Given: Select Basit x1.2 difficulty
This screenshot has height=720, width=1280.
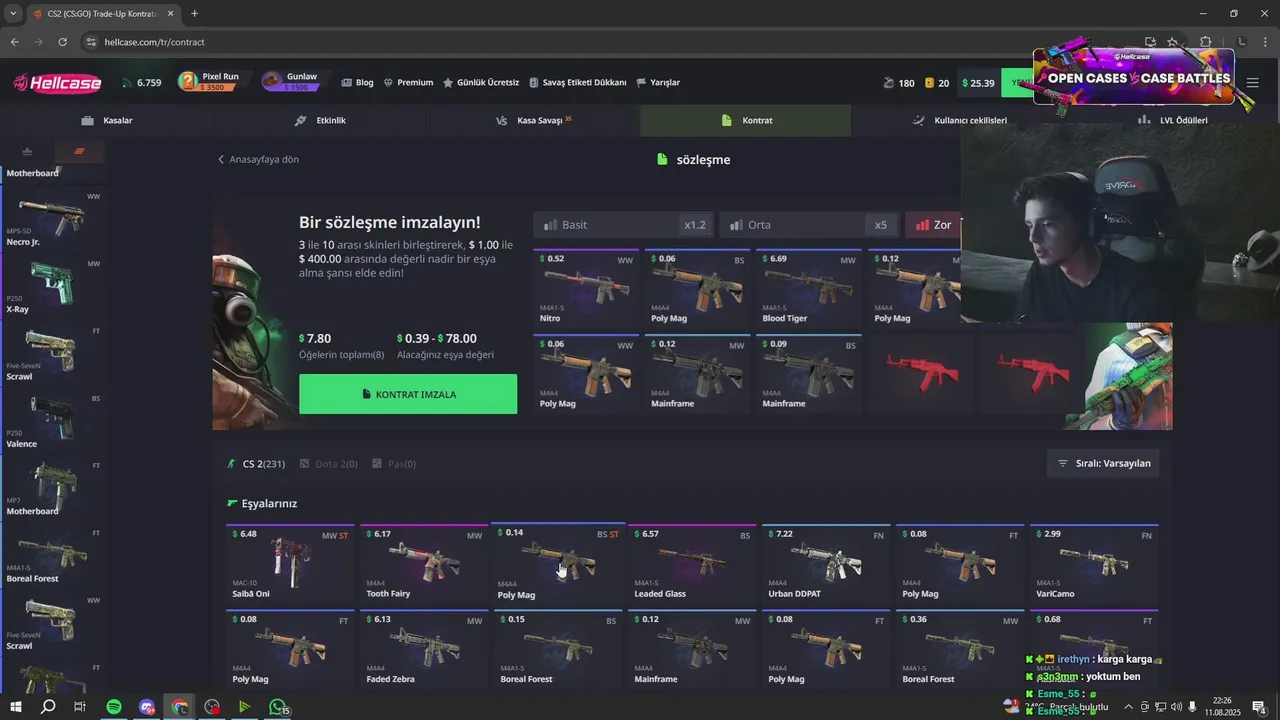Looking at the screenshot, I should click(623, 225).
